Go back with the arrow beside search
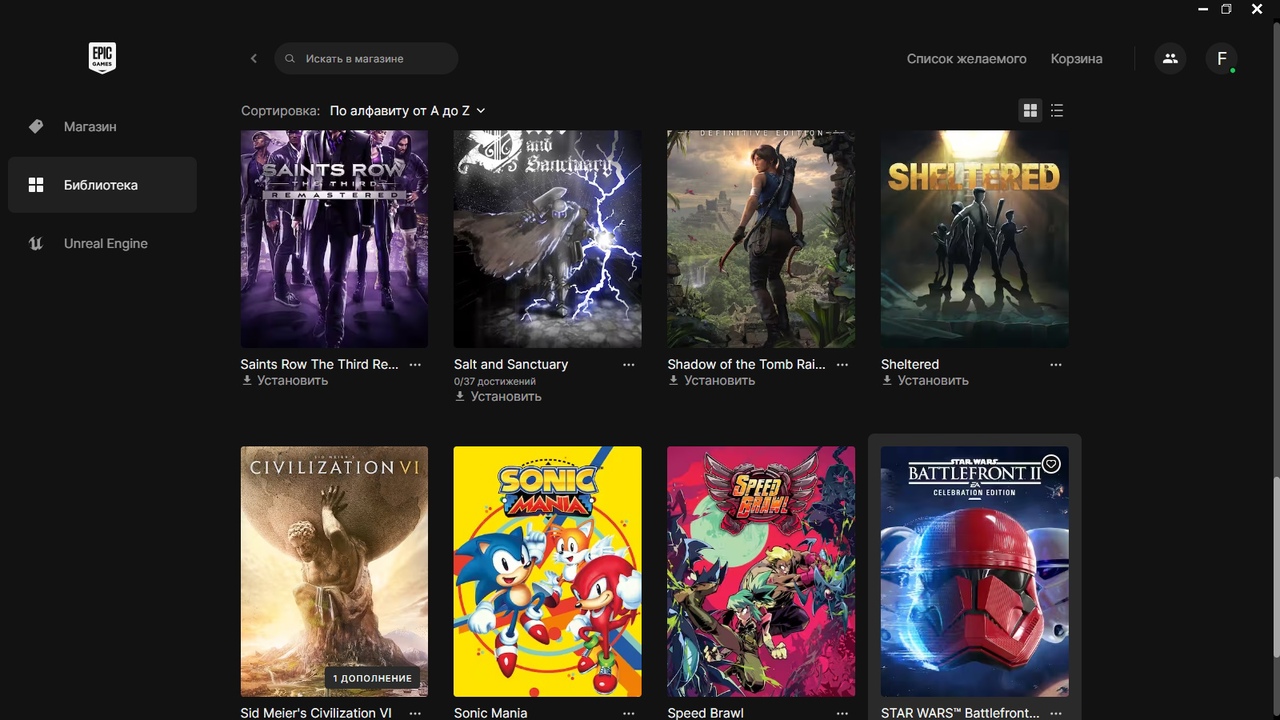This screenshot has height=720, width=1280. click(x=254, y=58)
